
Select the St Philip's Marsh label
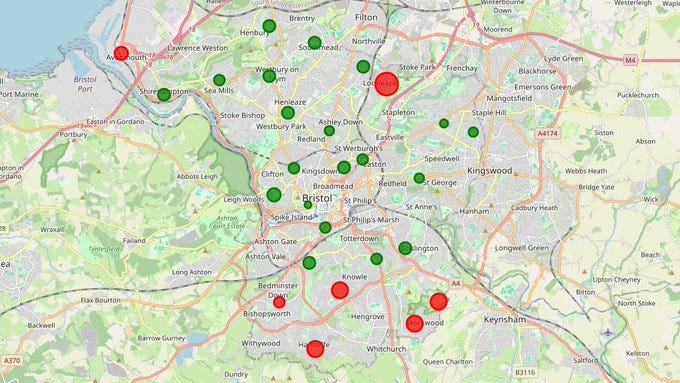point(371,220)
